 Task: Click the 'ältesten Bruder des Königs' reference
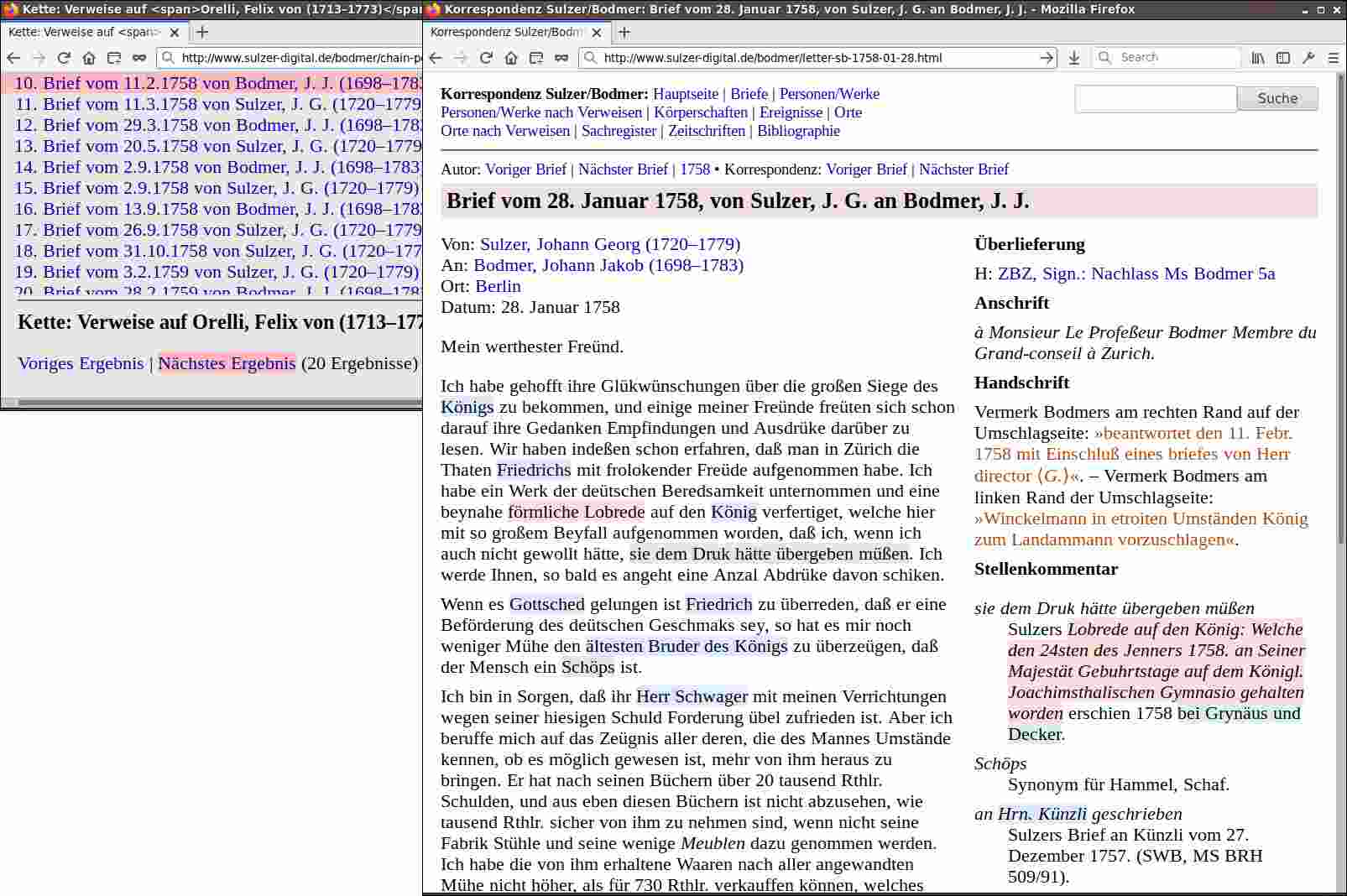click(687, 646)
